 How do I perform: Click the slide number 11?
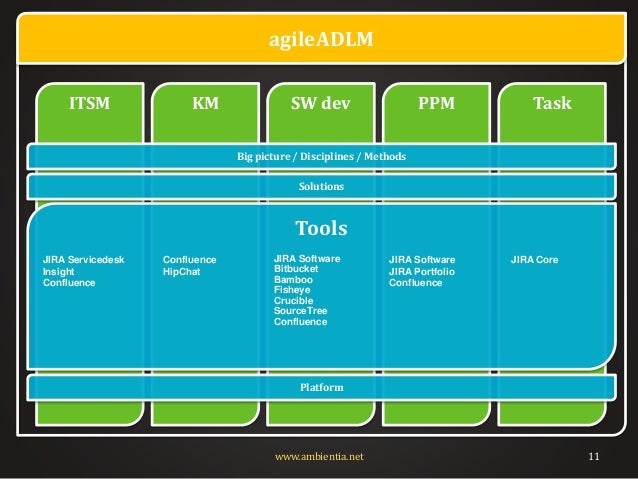[x=594, y=457]
